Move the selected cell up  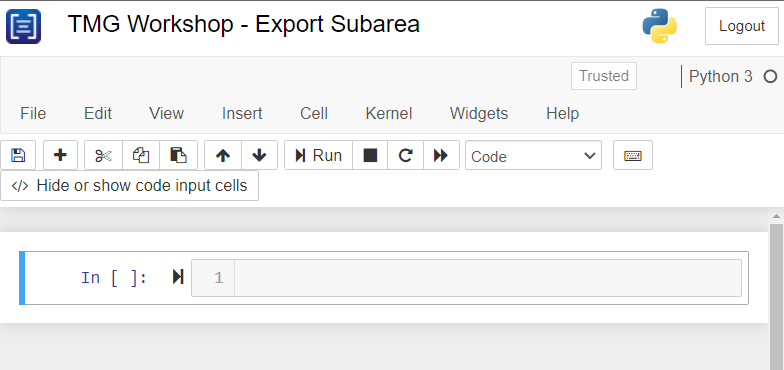[223, 156]
